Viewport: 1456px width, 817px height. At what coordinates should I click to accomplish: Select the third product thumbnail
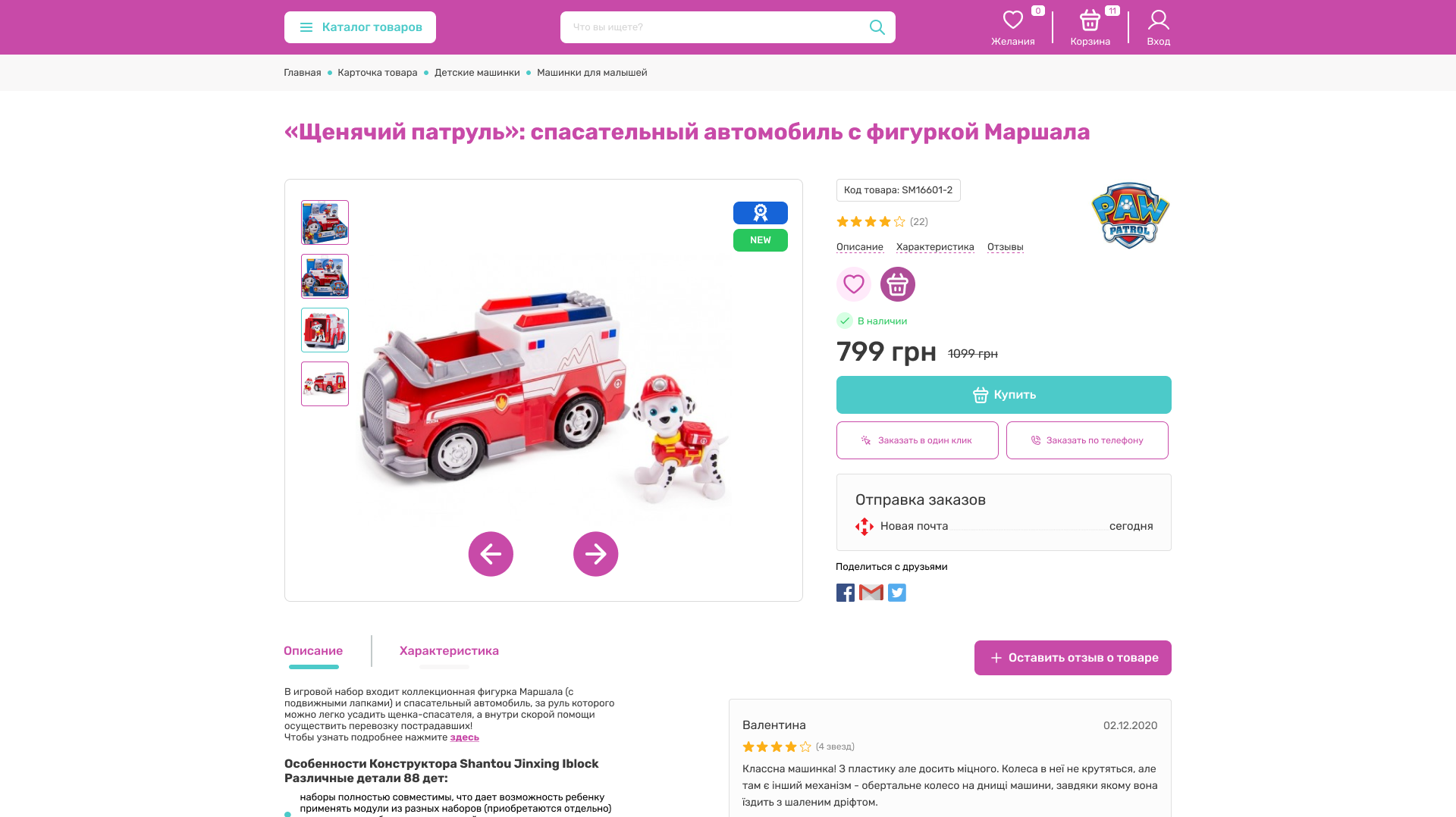pyautogui.click(x=325, y=330)
